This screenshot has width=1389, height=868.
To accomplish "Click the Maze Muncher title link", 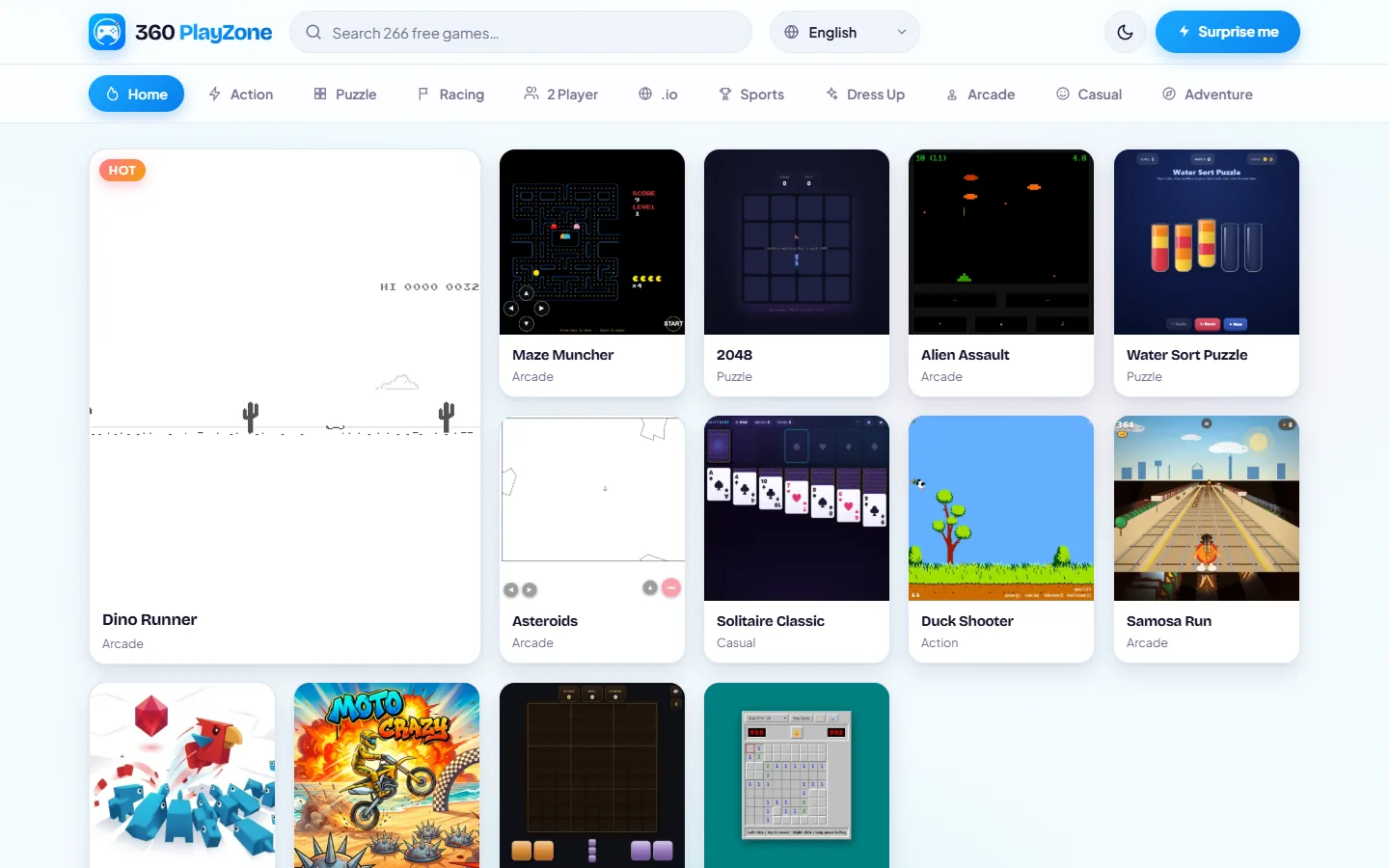I will point(562,355).
